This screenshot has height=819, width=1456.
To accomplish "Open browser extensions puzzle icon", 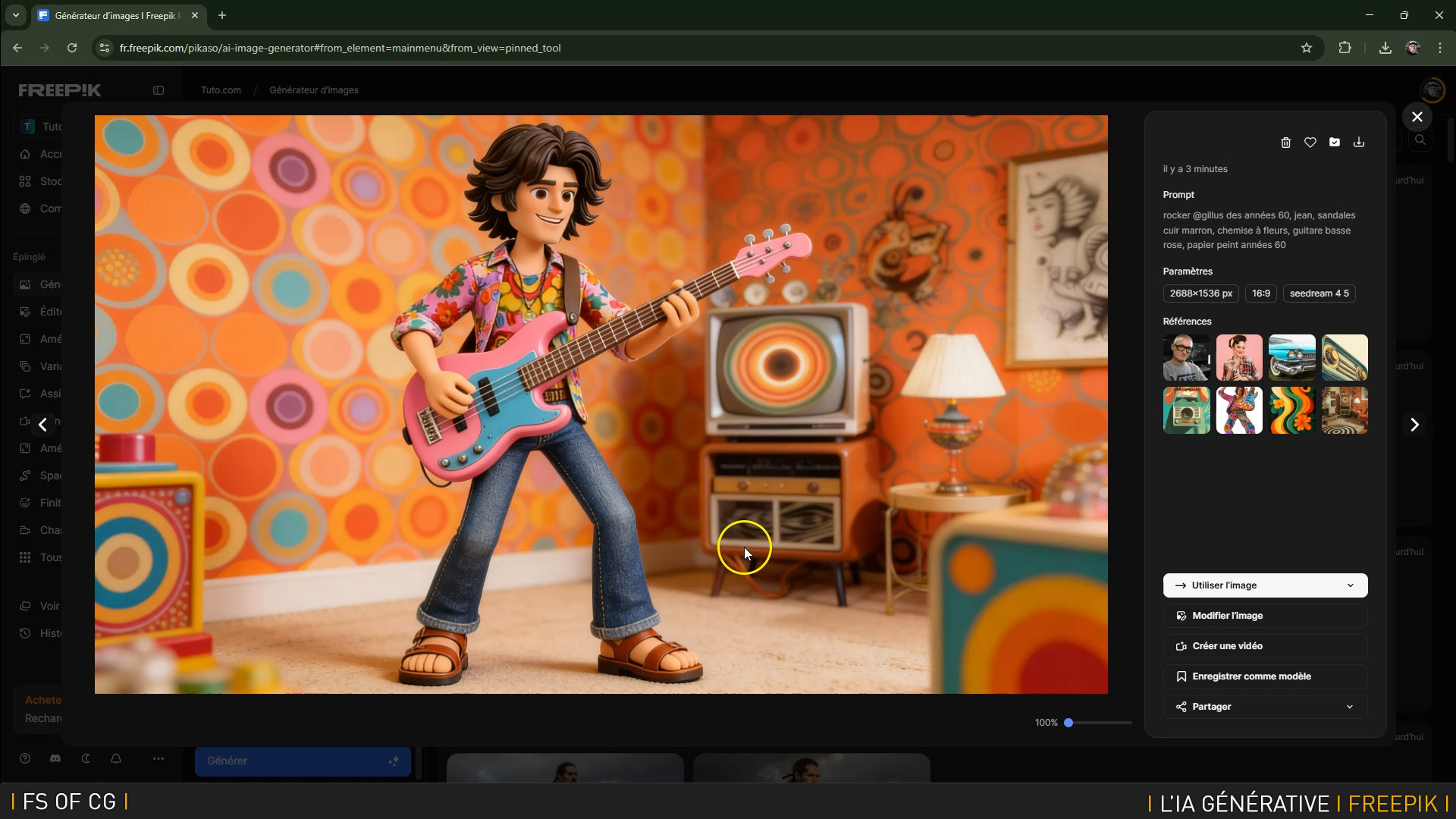I will click(1345, 48).
